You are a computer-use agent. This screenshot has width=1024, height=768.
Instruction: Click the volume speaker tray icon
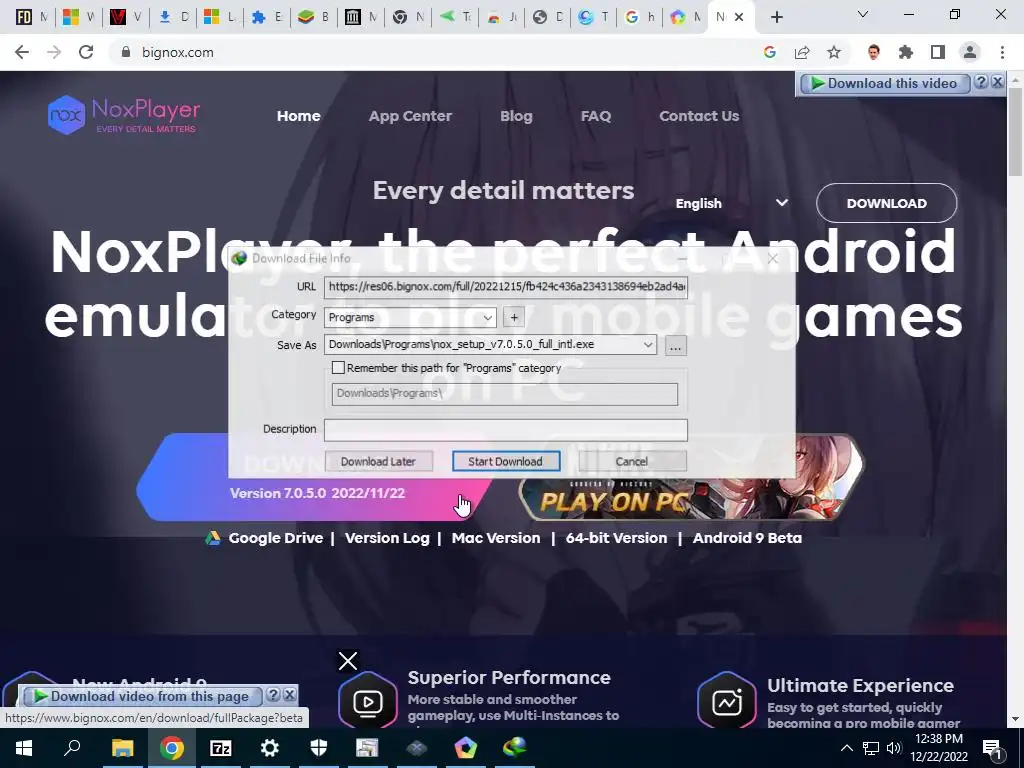click(894, 748)
